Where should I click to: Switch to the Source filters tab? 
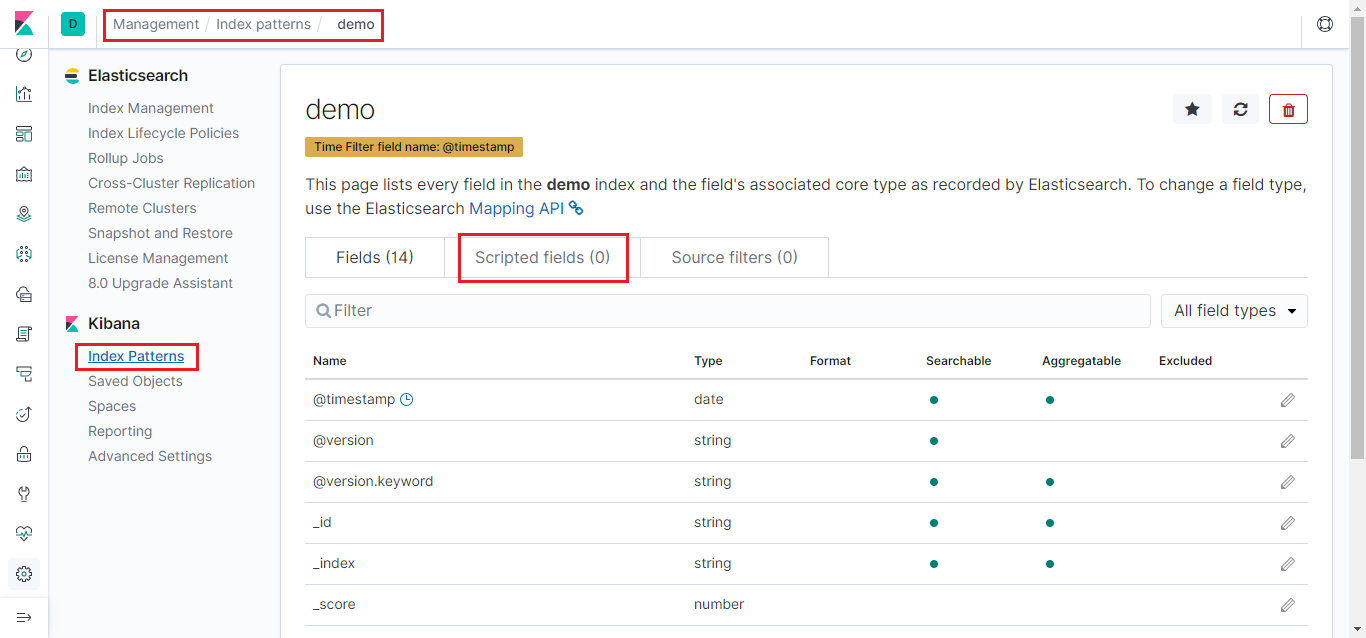734,258
